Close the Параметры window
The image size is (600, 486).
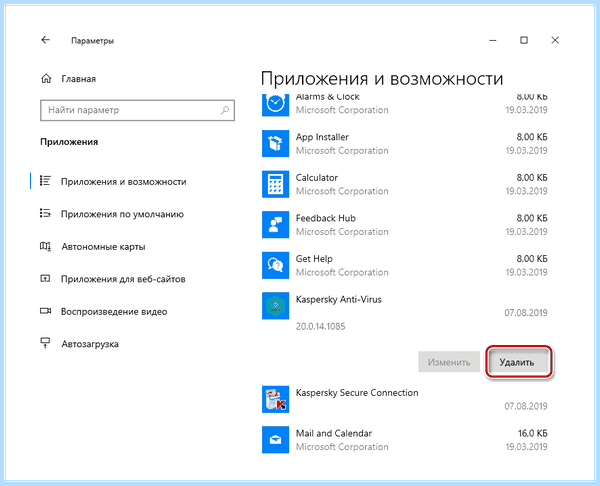pos(555,40)
